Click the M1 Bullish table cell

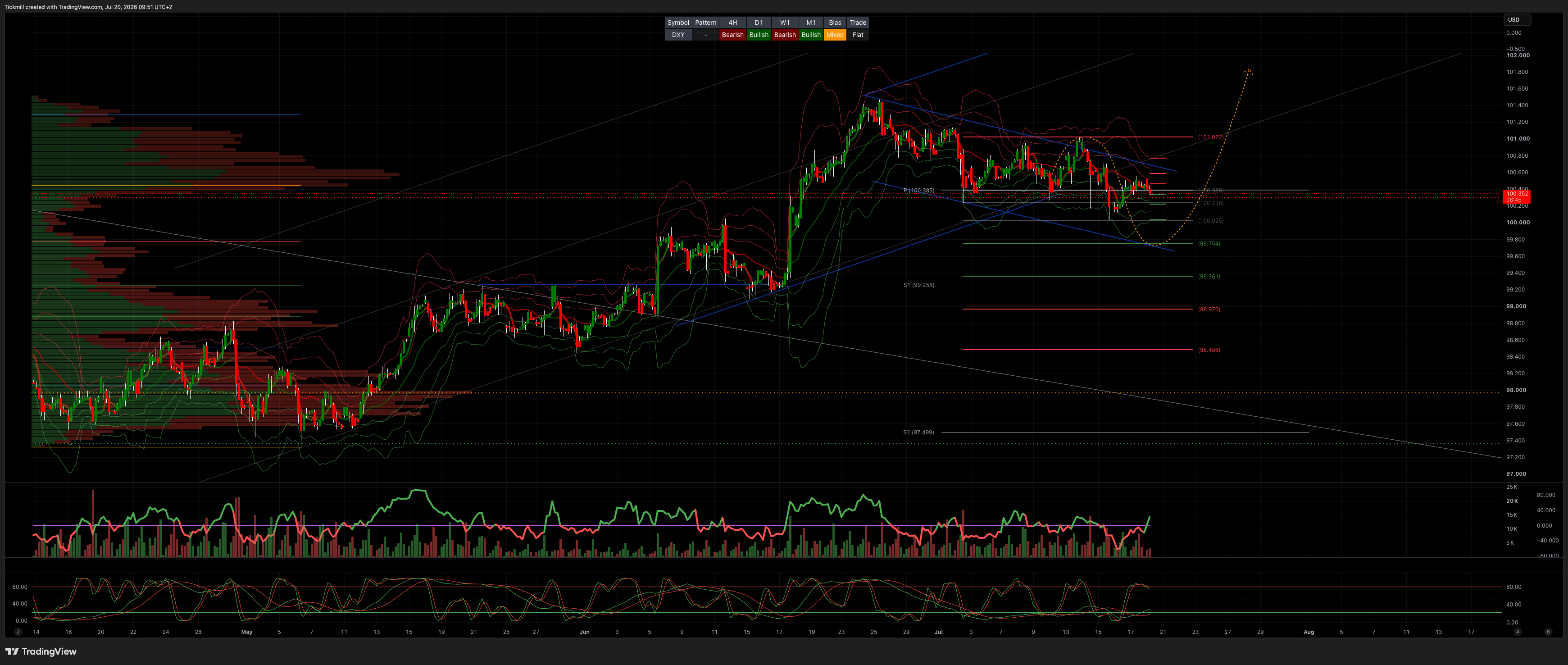(x=811, y=35)
